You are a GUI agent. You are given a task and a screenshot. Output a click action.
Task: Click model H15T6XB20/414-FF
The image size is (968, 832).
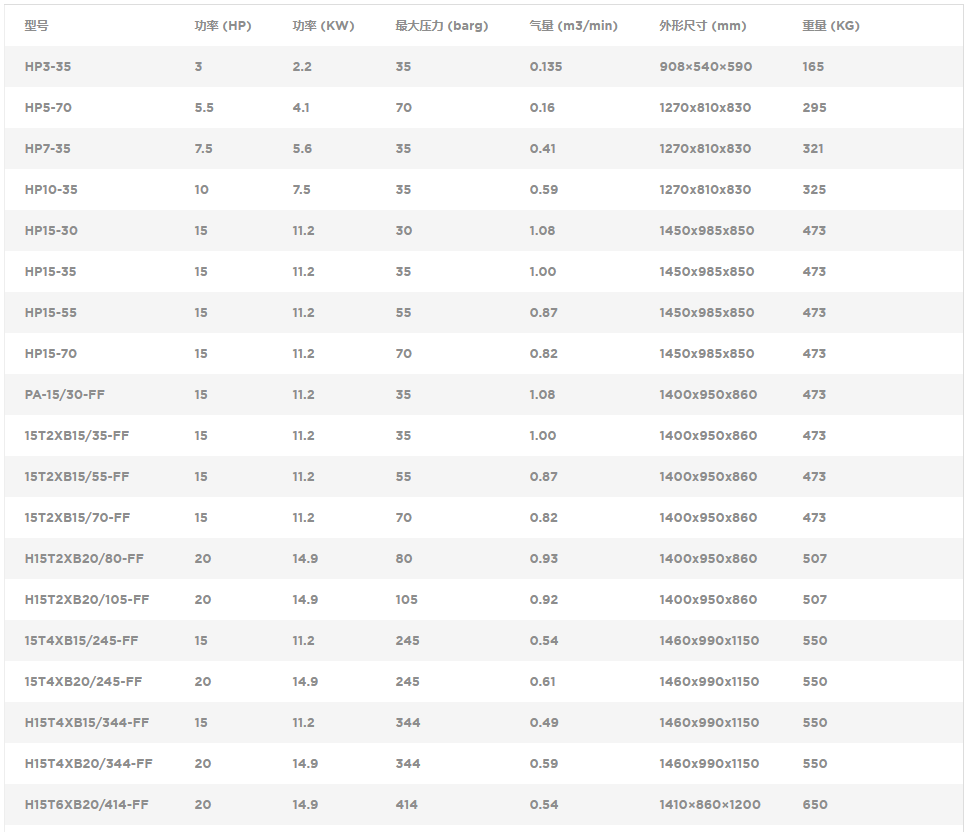tap(87, 805)
